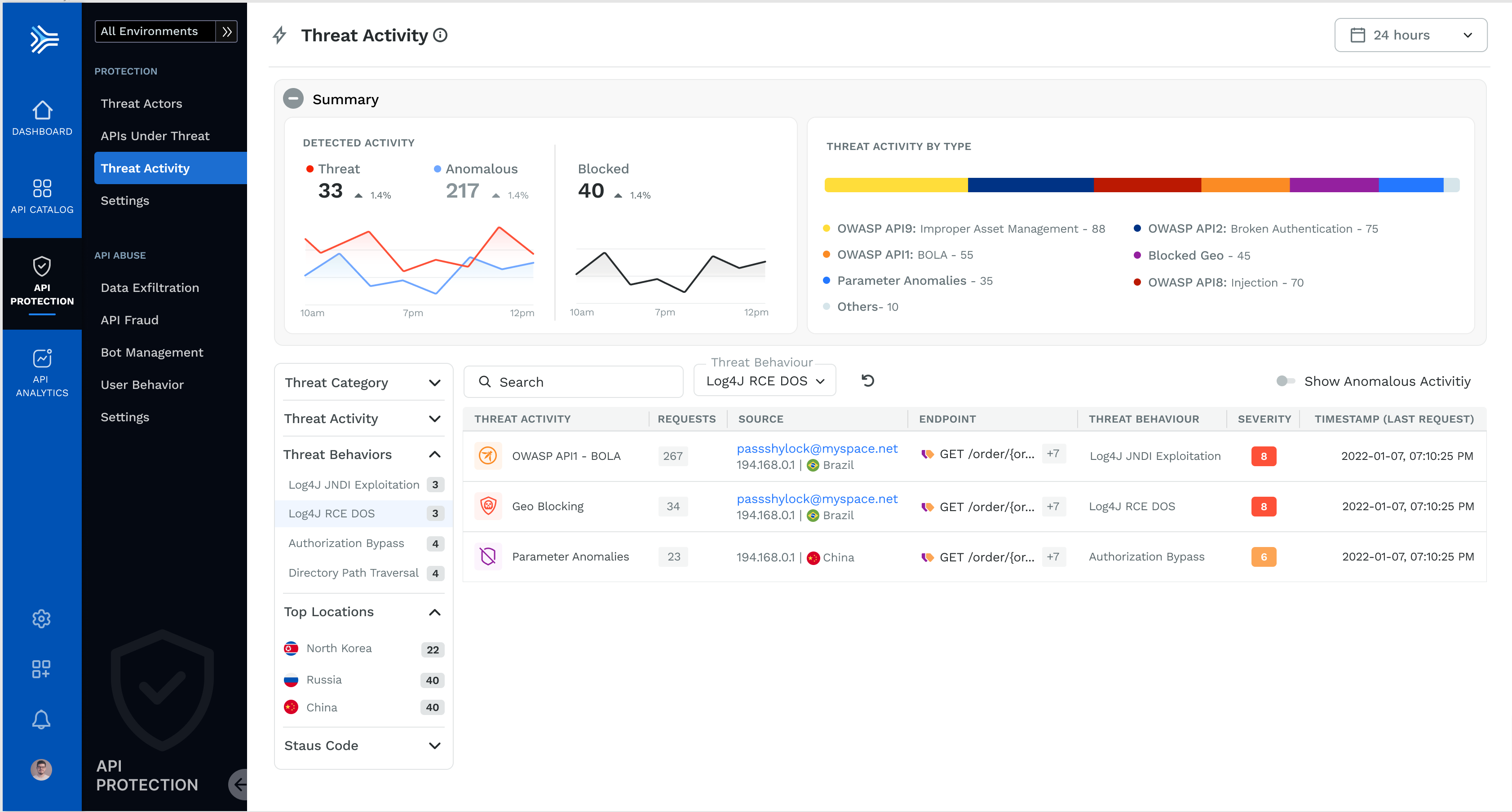Open the Bot Management menu item
Image resolution: width=1512 pixels, height=812 pixels.
coord(152,352)
